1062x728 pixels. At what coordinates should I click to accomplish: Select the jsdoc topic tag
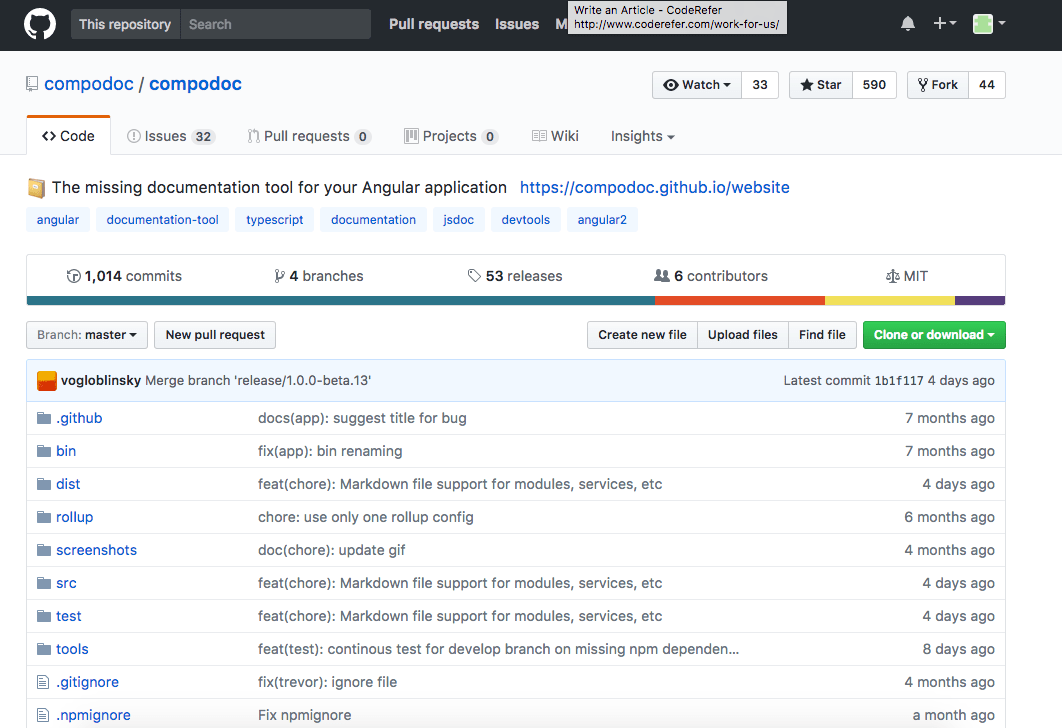tap(459, 219)
